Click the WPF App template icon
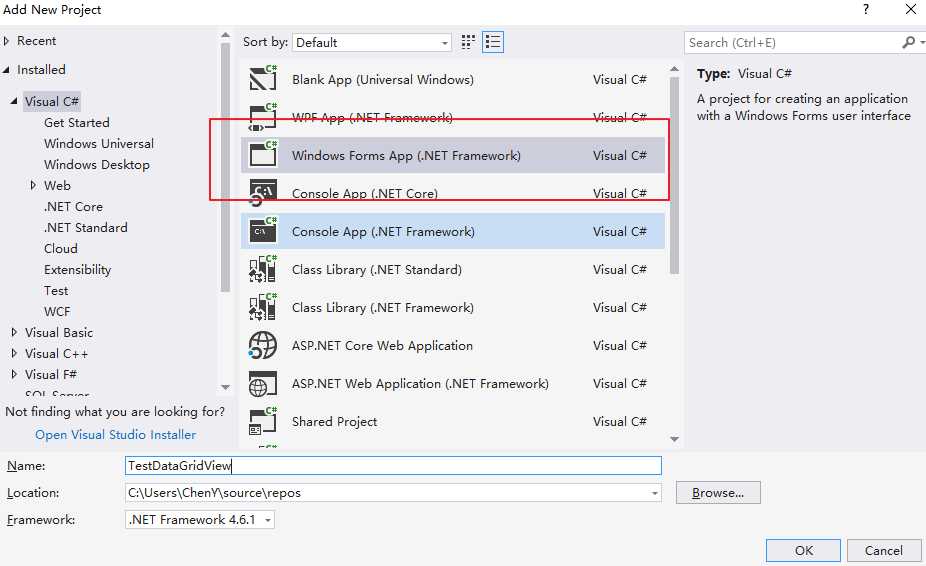 pyautogui.click(x=263, y=117)
